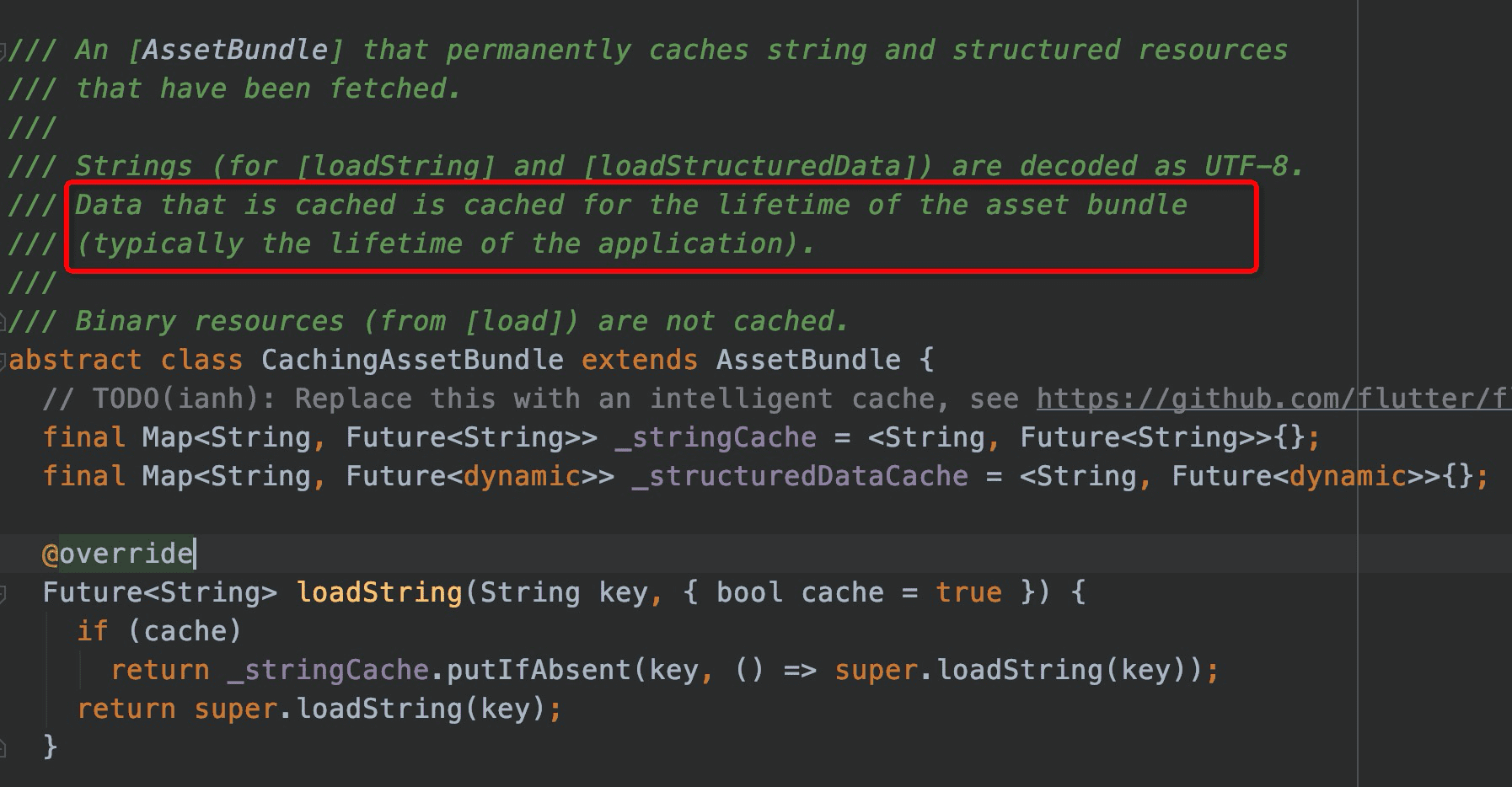This screenshot has height=787, width=1512.
Task: Click the CachingAssetBundle class name
Action: (x=412, y=360)
